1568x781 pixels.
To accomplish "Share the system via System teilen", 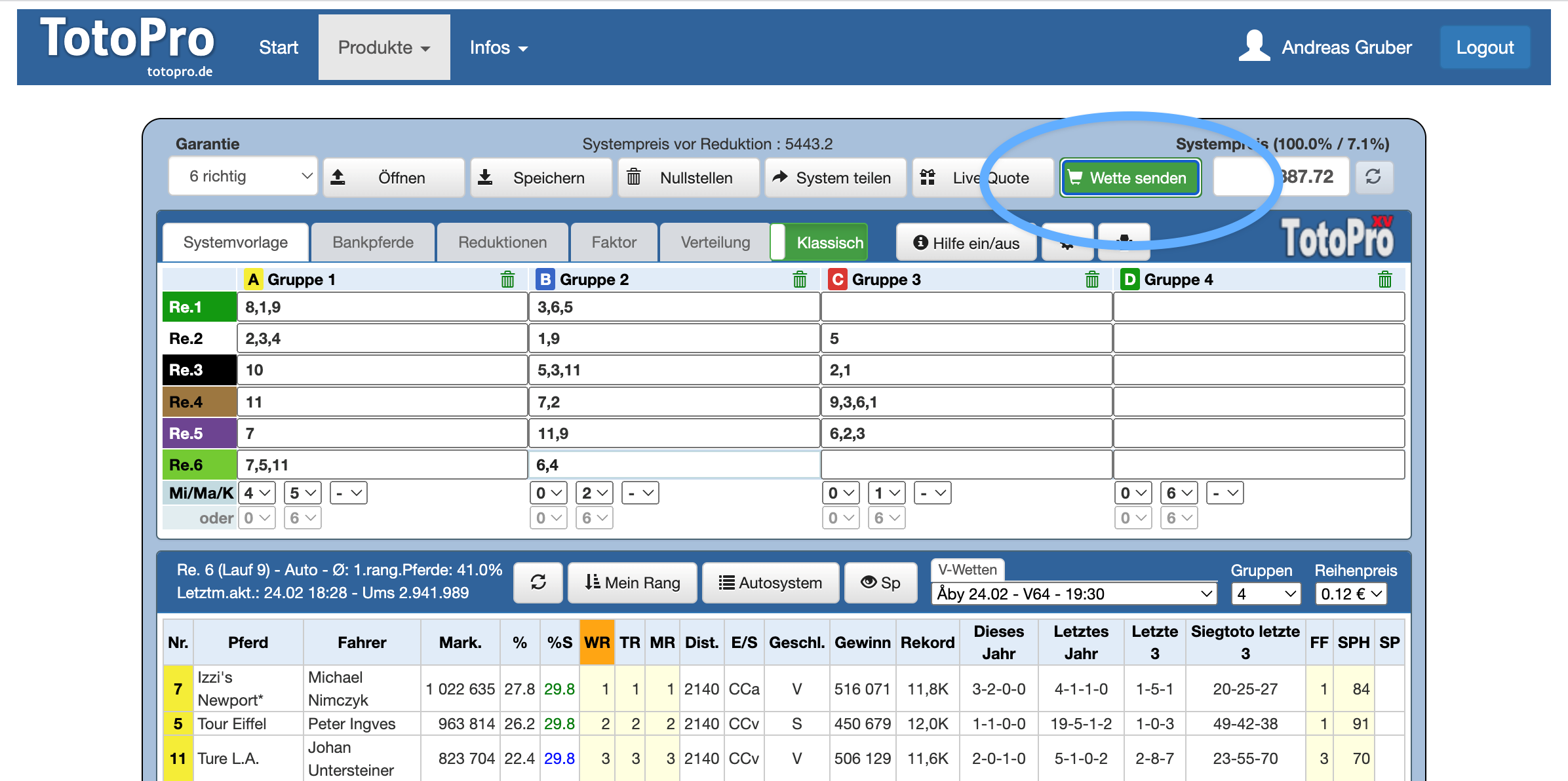I will pyautogui.click(x=836, y=178).
